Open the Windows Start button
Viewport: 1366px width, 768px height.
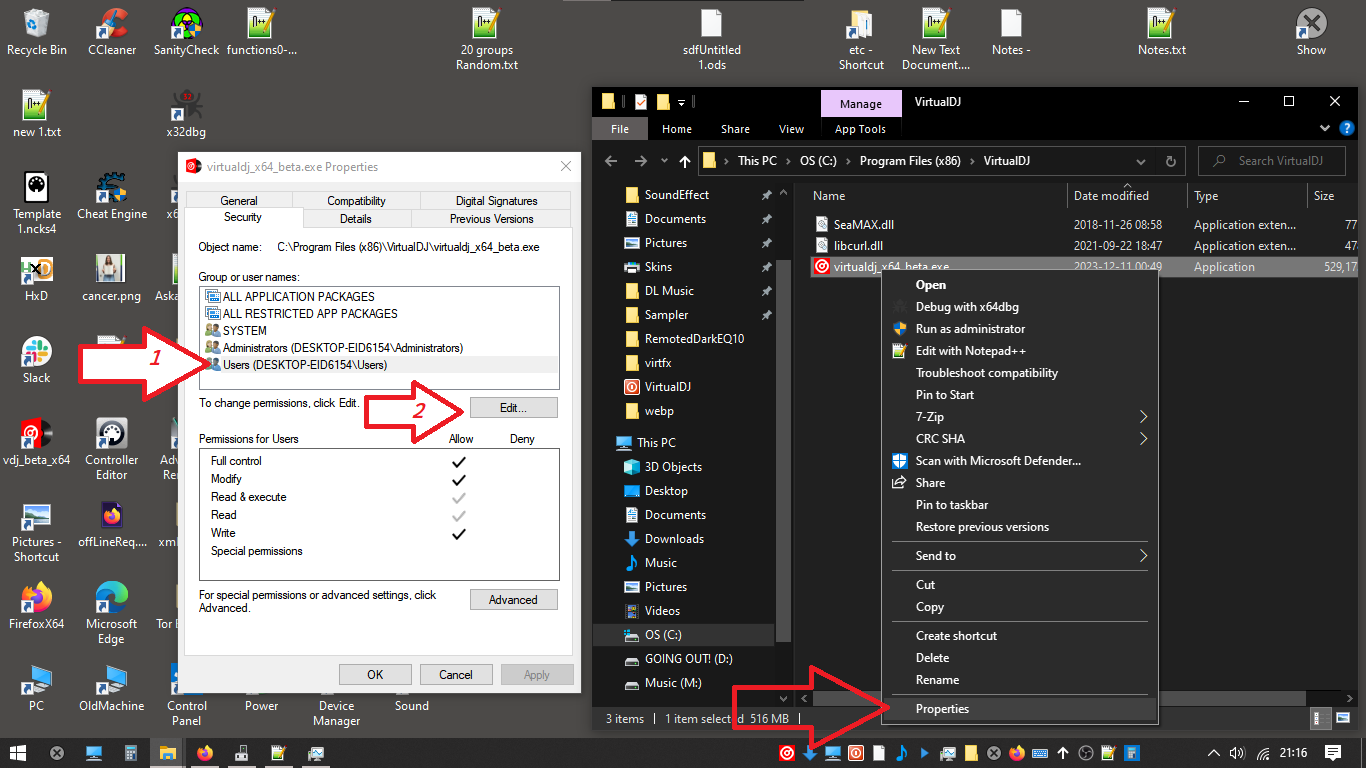coord(18,753)
